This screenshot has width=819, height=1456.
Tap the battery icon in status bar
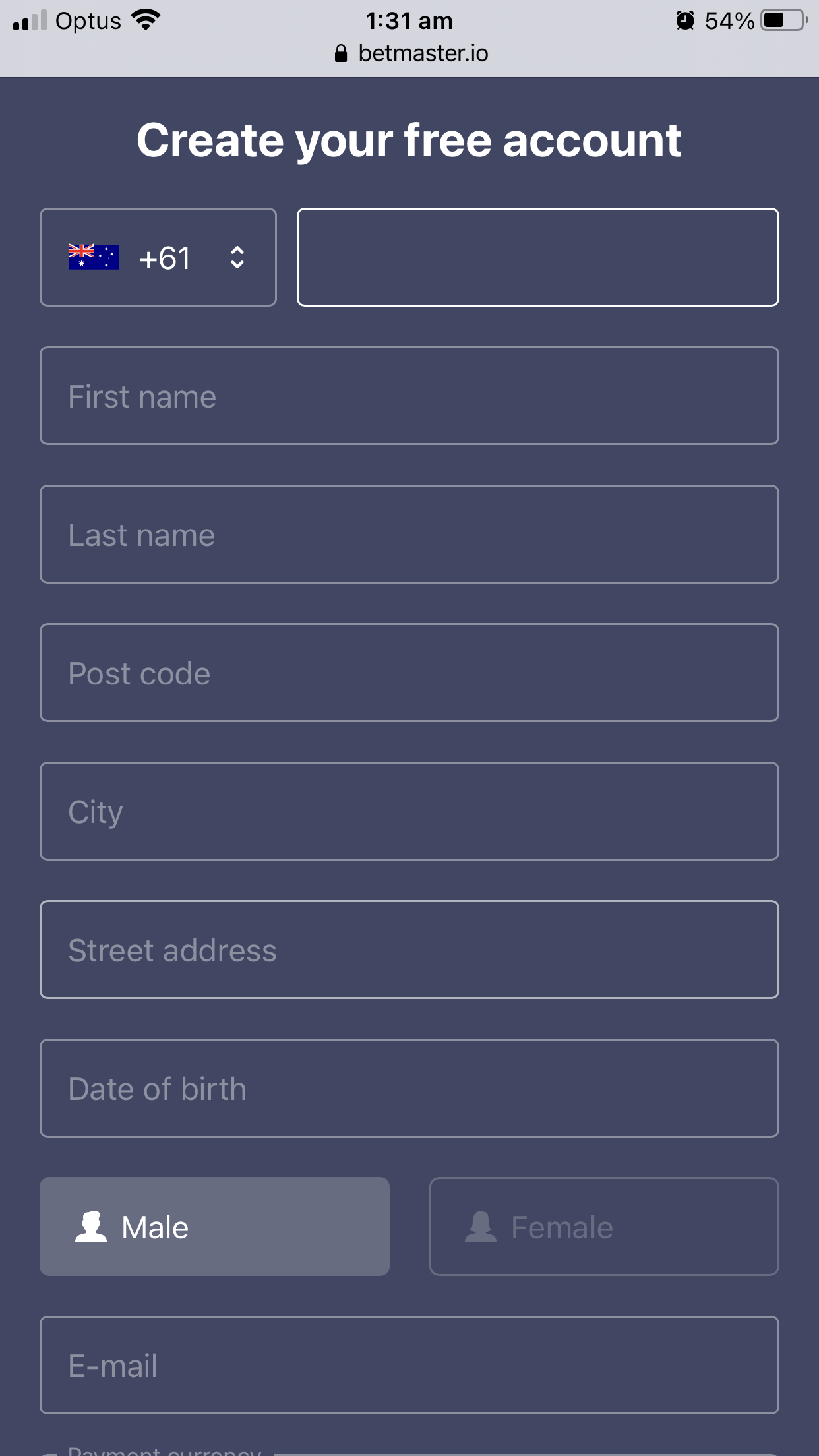point(783,20)
